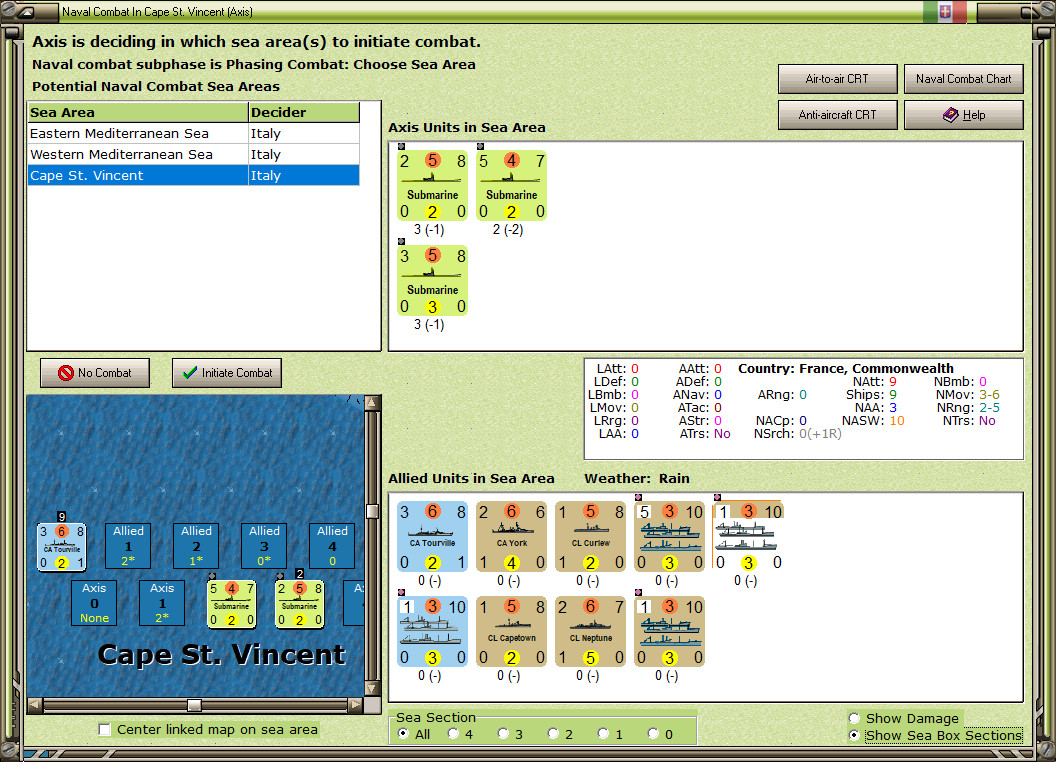
Task: Select Eastern Mediterranean Sea row
Action: click(x=193, y=133)
